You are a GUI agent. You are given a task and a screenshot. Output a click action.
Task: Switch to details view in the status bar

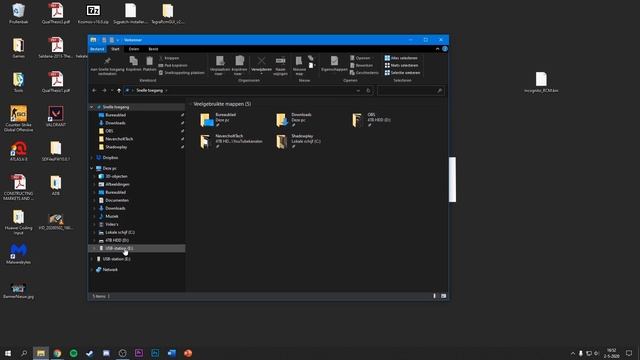click(434, 296)
